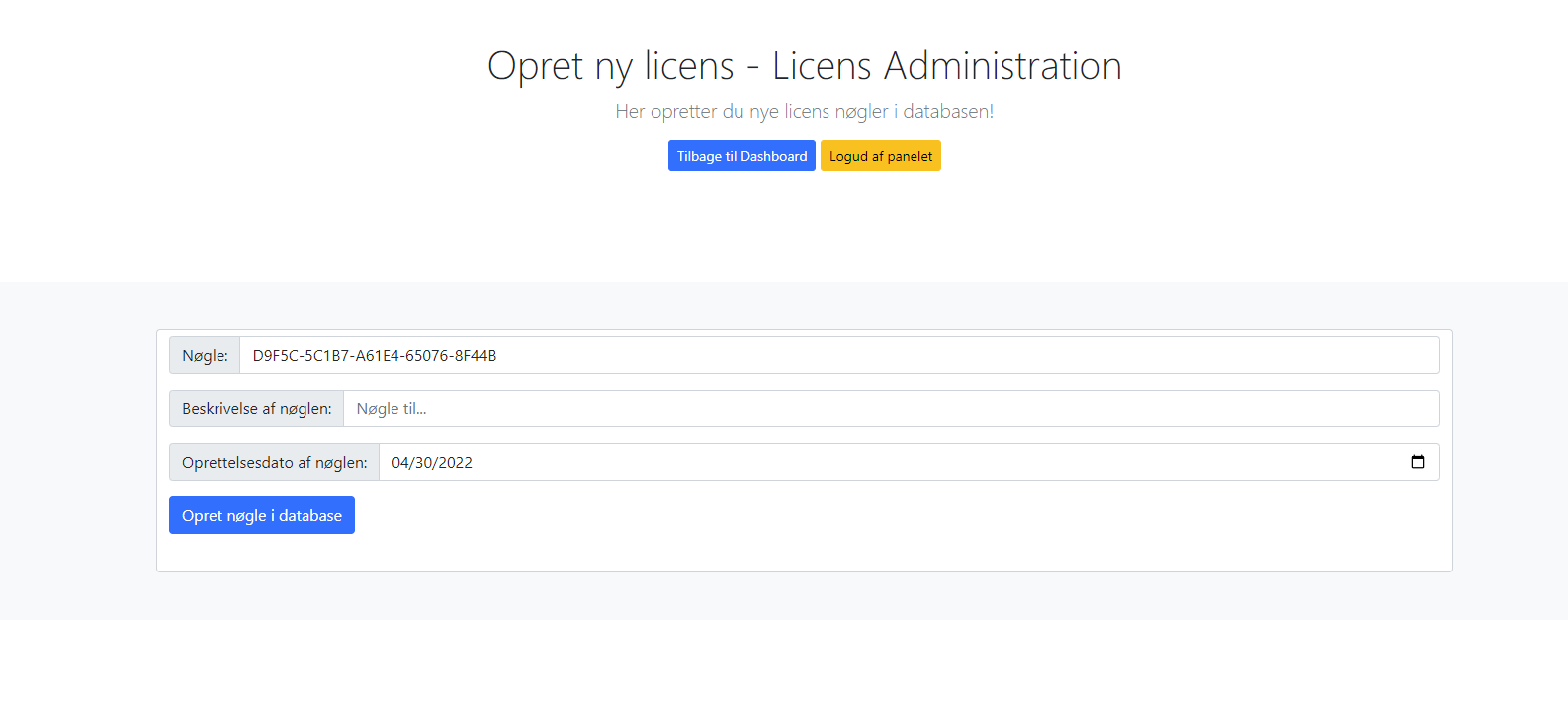Click the Opret ny licens page heading
This screenshot has height=703, width=1568.
click(x=805, y=66)
